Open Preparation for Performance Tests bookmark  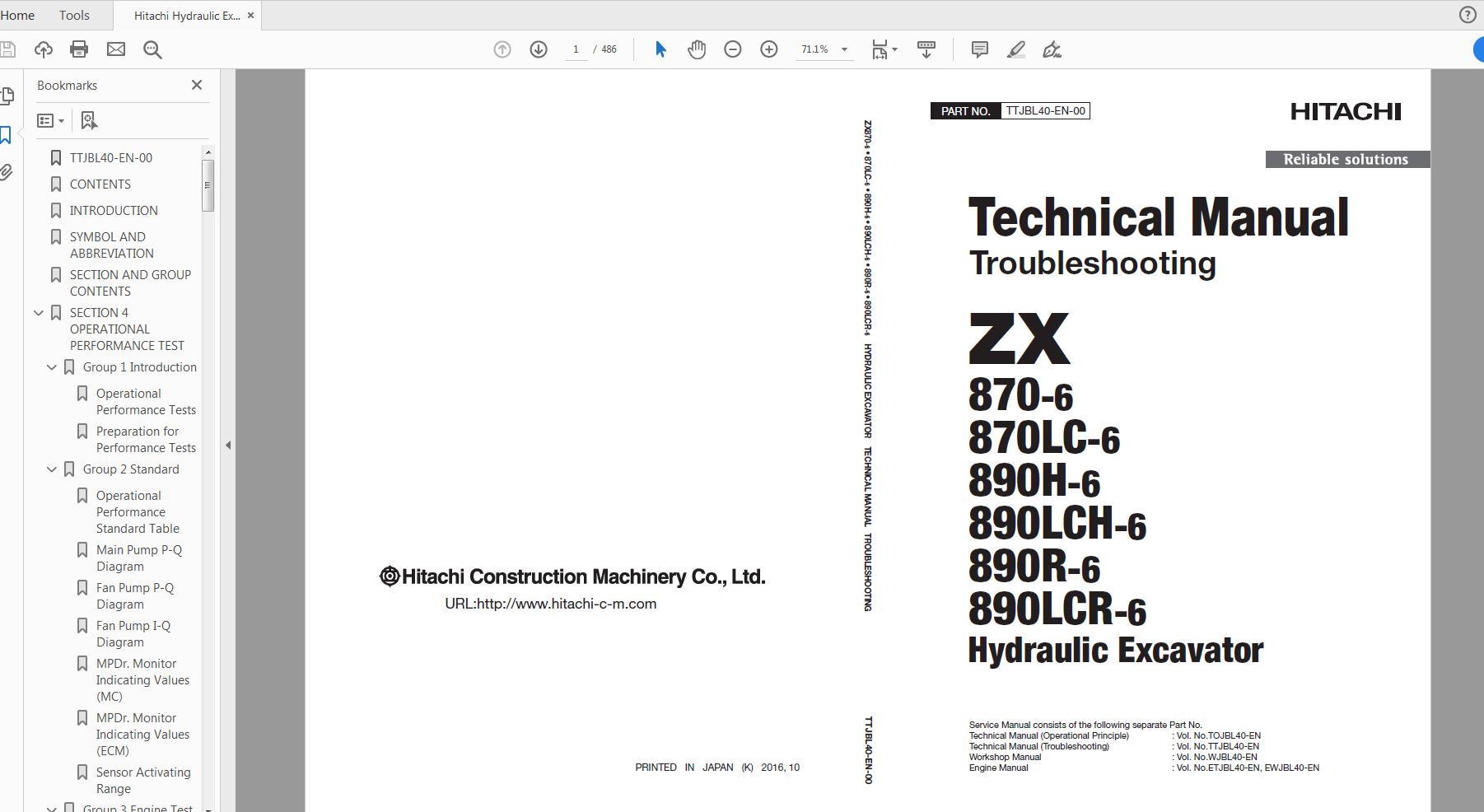coord(146,439)
